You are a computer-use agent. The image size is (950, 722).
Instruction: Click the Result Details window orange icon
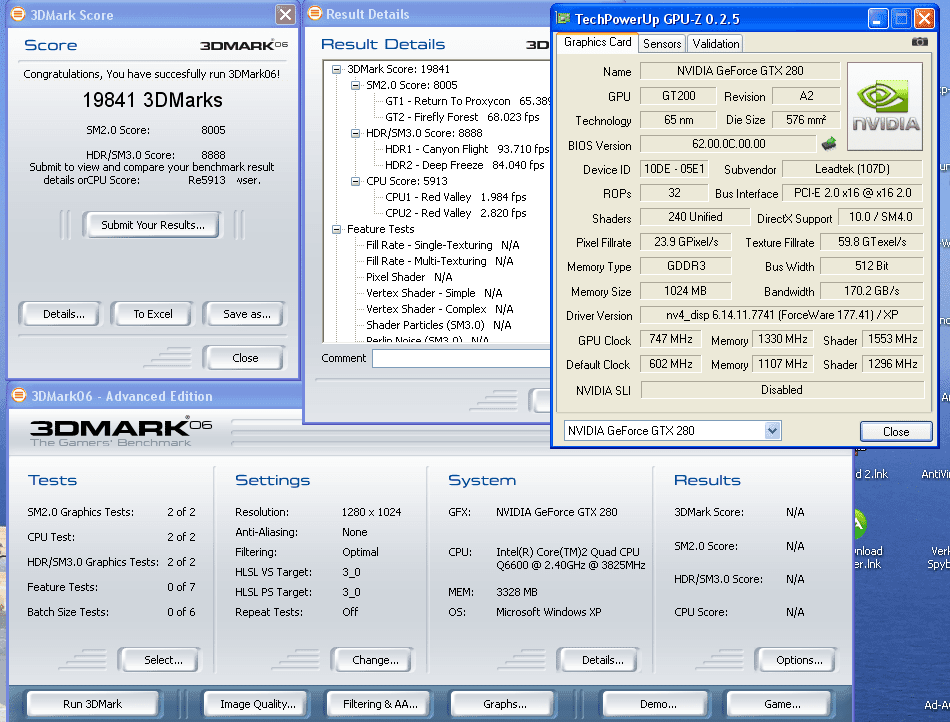(x=314, y=13)
